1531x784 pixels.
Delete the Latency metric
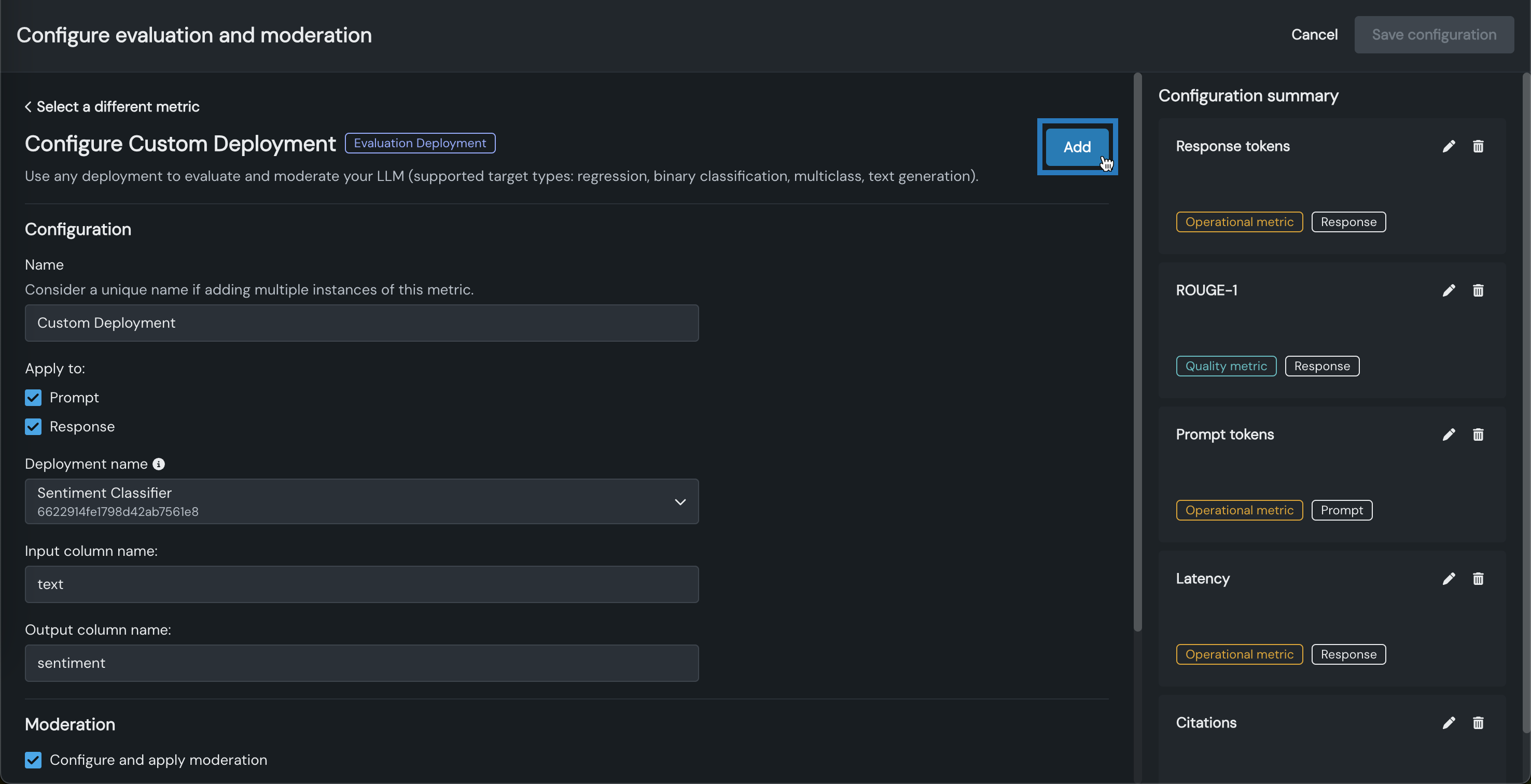1478,578
